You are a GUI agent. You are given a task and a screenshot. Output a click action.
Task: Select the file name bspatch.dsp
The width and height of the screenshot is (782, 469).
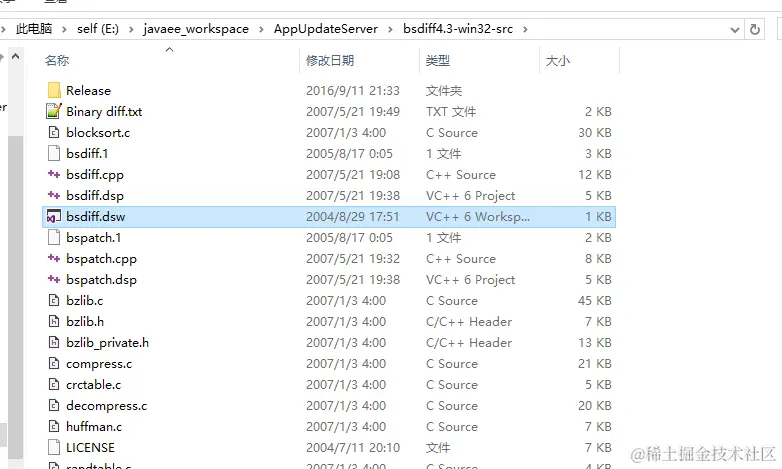(x=101, y=280)
